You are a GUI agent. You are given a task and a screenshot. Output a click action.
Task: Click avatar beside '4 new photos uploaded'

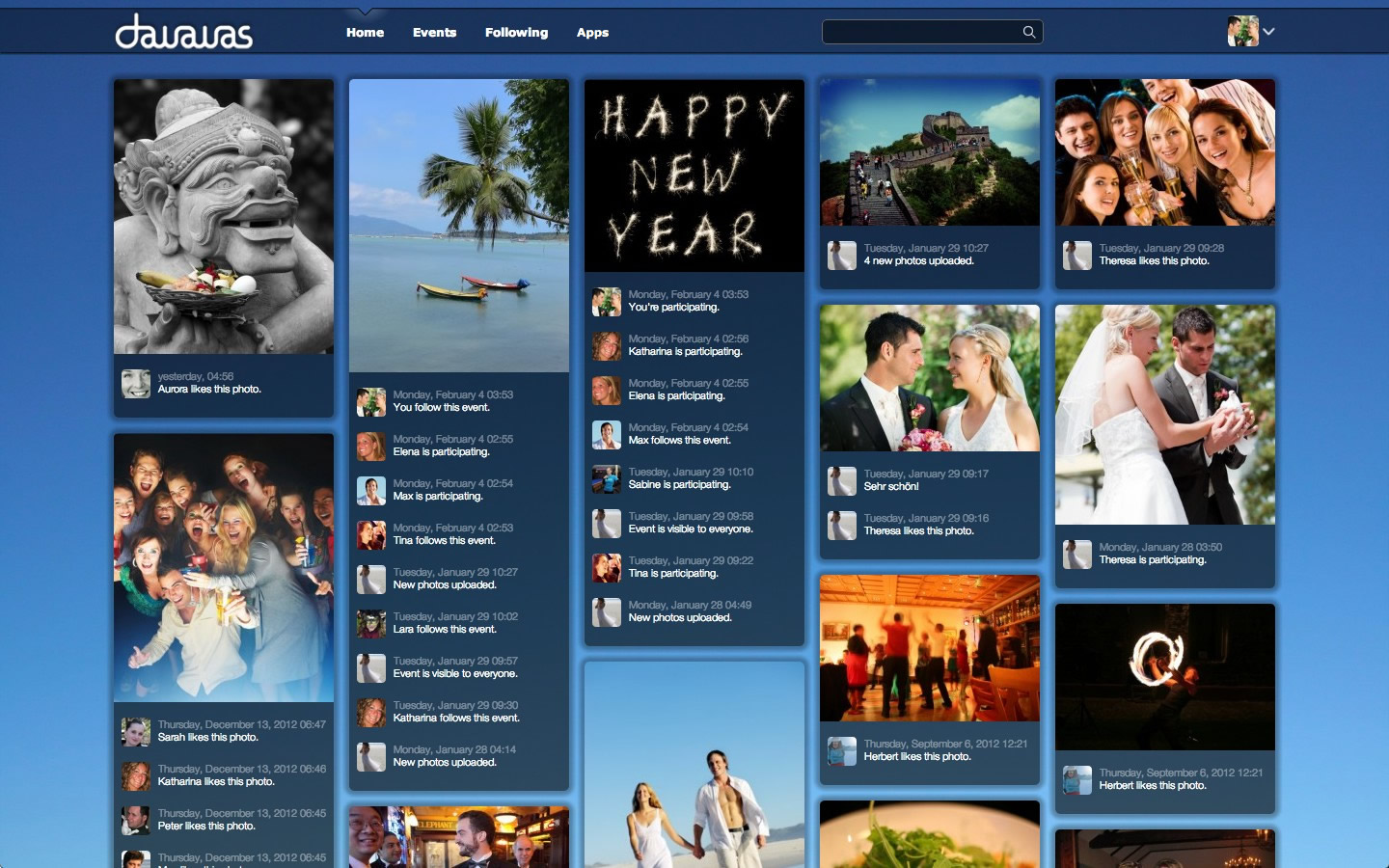842,256
